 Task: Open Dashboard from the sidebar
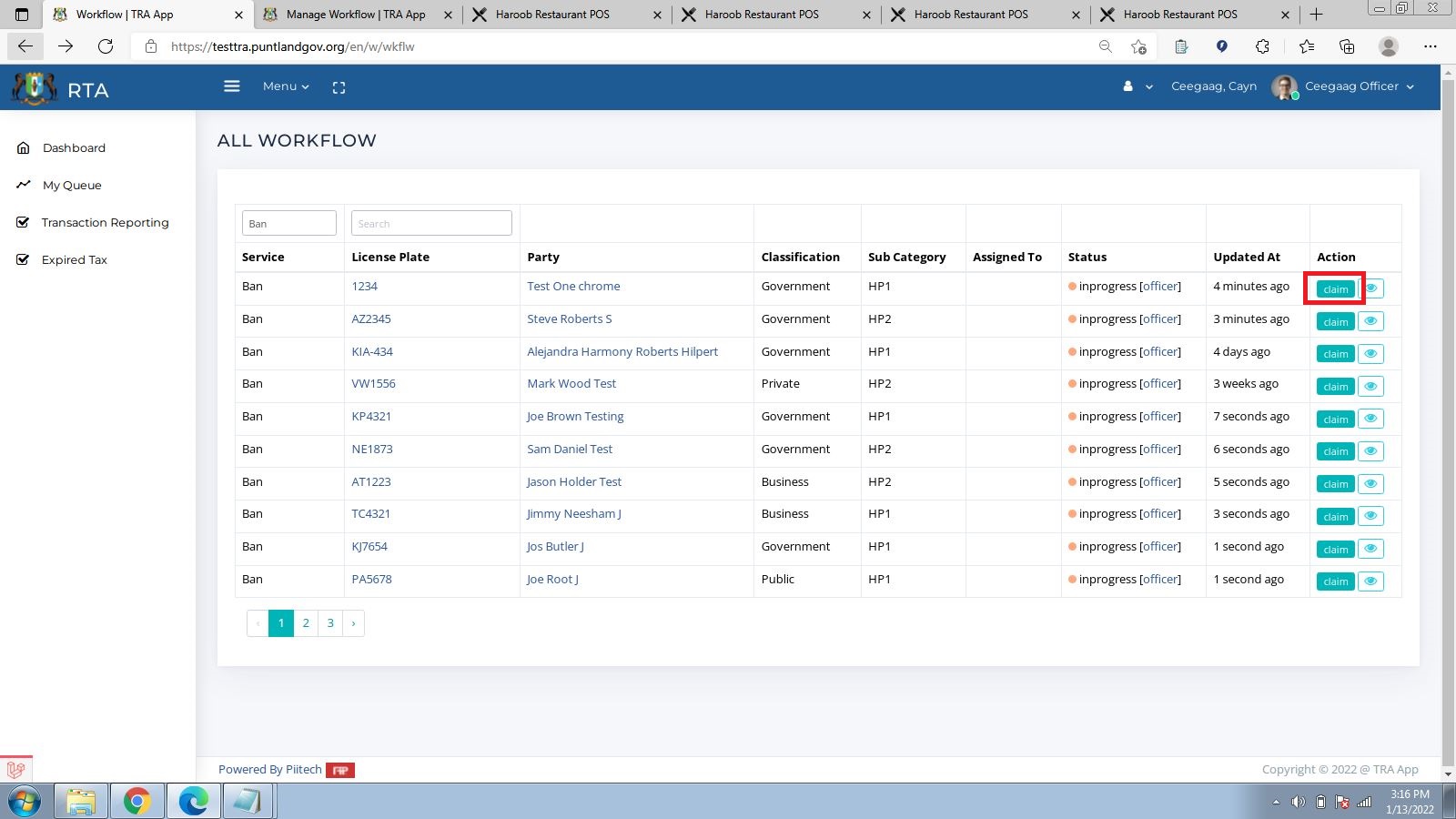point(74,147)
